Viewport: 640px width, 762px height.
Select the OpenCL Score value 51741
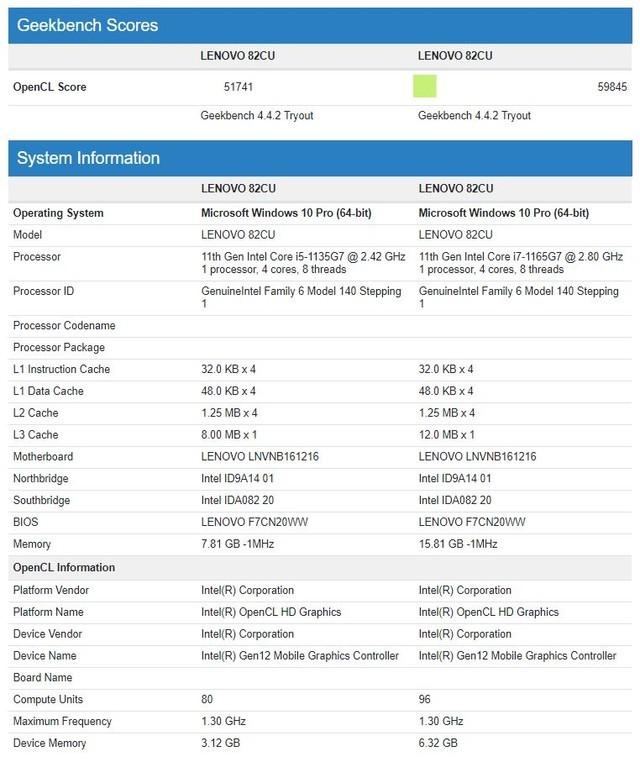[238, 87]
